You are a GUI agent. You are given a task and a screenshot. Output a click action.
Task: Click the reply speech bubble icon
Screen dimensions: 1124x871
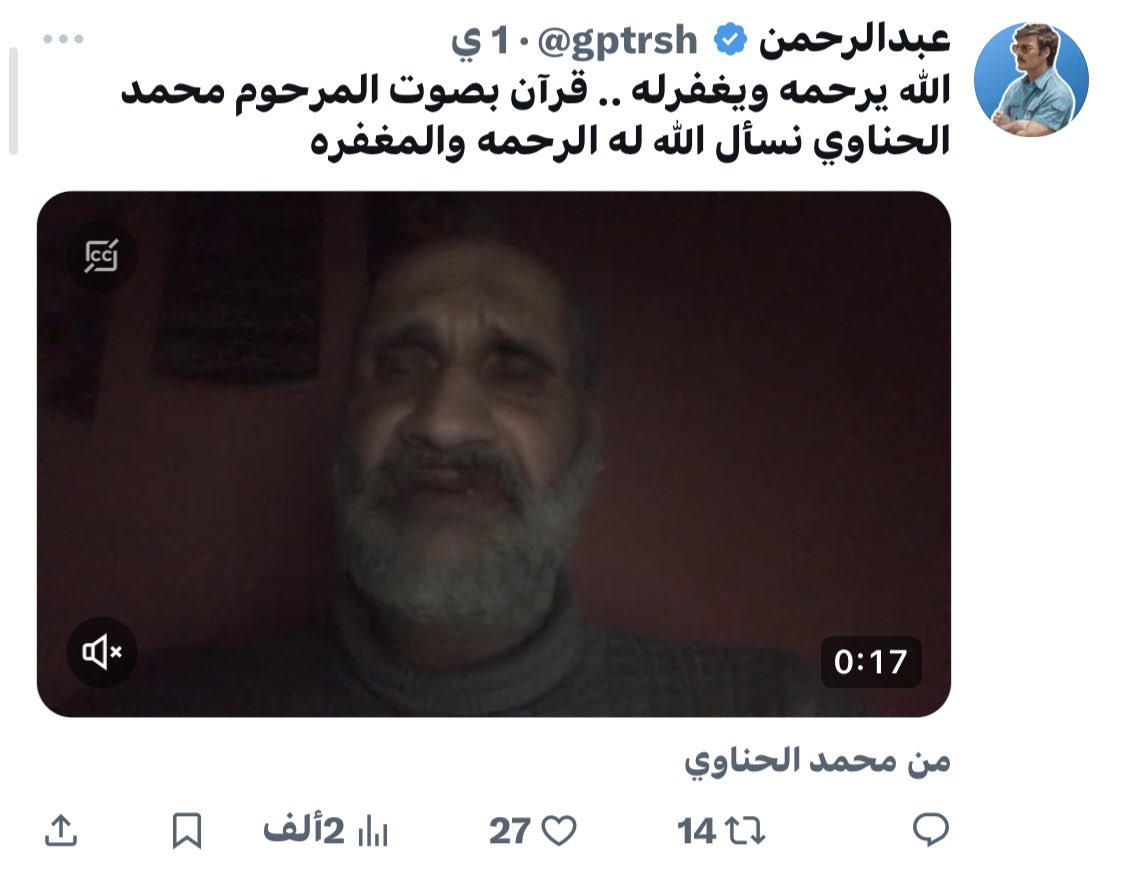point(930,830)
